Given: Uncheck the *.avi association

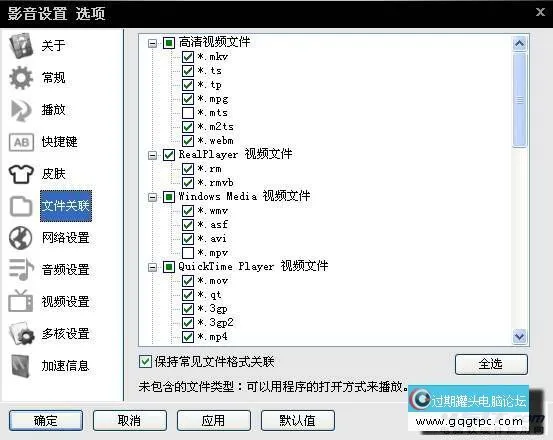Looking at the screenshot, I should tap(188, 239).
